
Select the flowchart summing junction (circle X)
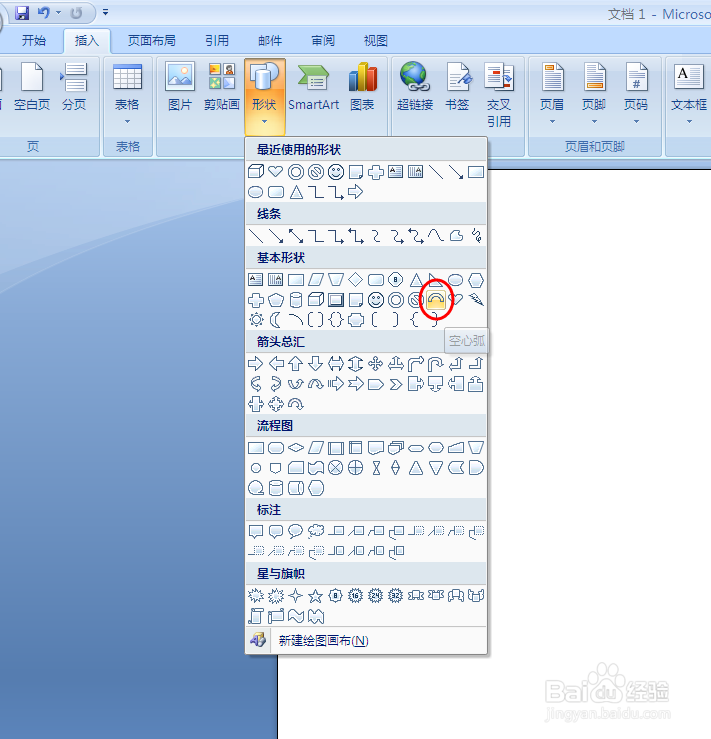click(335, 468)
